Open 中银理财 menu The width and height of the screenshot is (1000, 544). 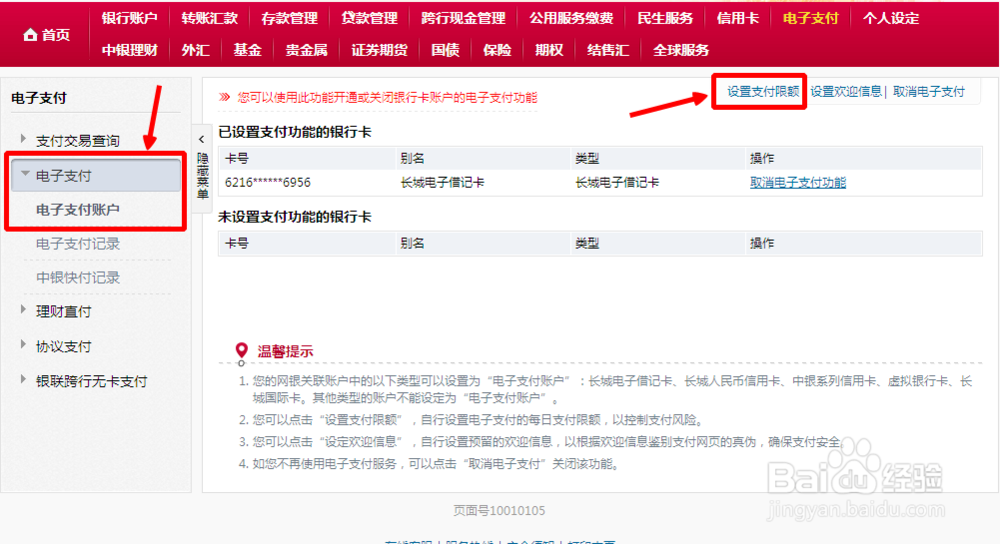(x=129, y=50)
